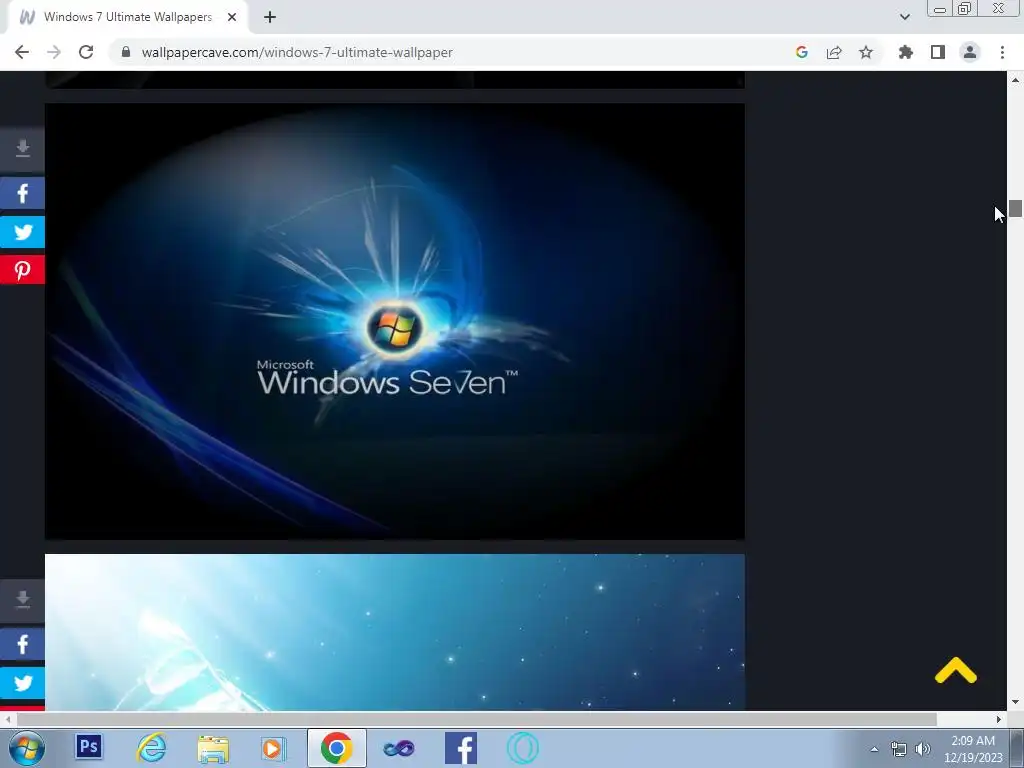The image size is (1024, 768).
Task: Open the Facebook taskbar shortcut
Action: (x=461, y=748)
